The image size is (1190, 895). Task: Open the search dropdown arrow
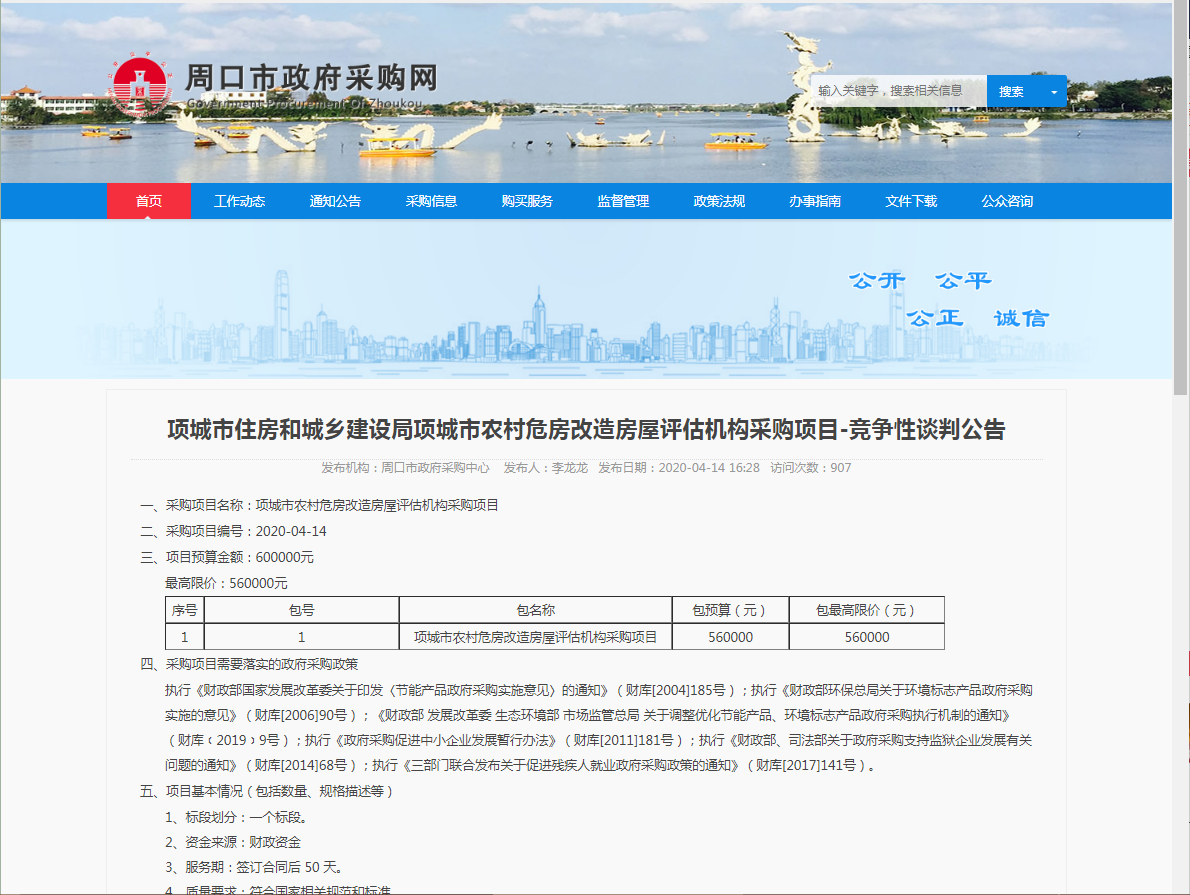(x=1052, y=91)
